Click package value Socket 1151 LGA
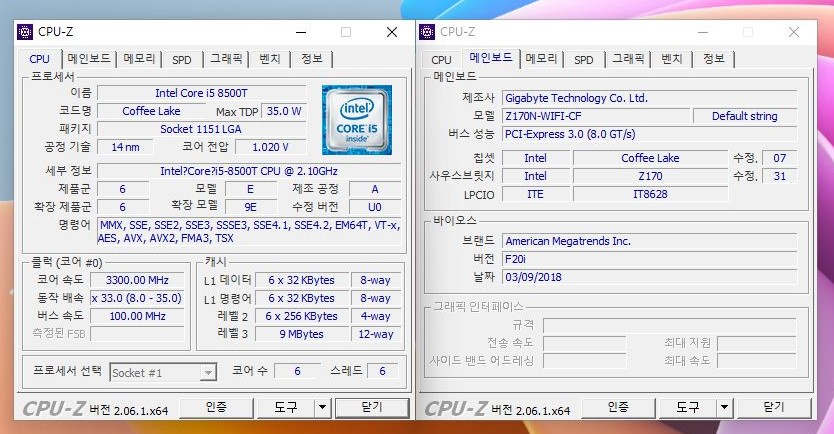The width and height of the screenshot is (834, 434). tap(202, 129)
